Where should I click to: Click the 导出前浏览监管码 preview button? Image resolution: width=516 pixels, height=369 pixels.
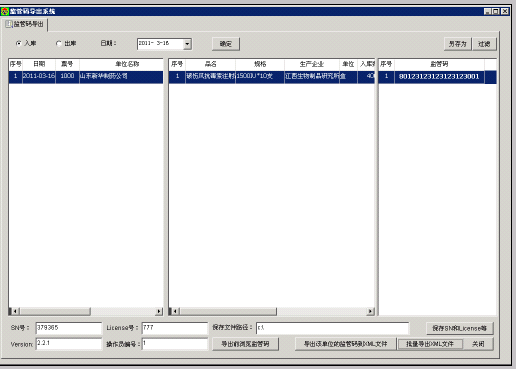click(245, 344)
